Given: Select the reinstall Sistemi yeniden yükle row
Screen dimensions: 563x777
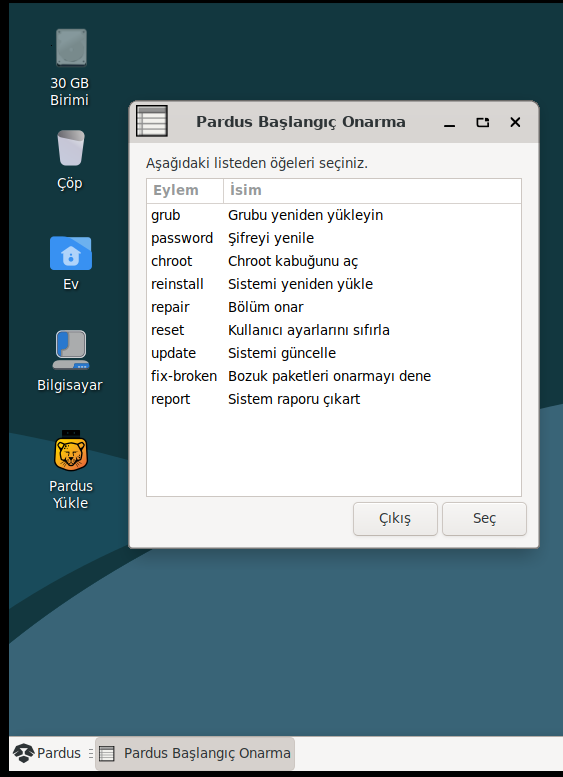Looking at the screenshot, I should pos(334,284).
